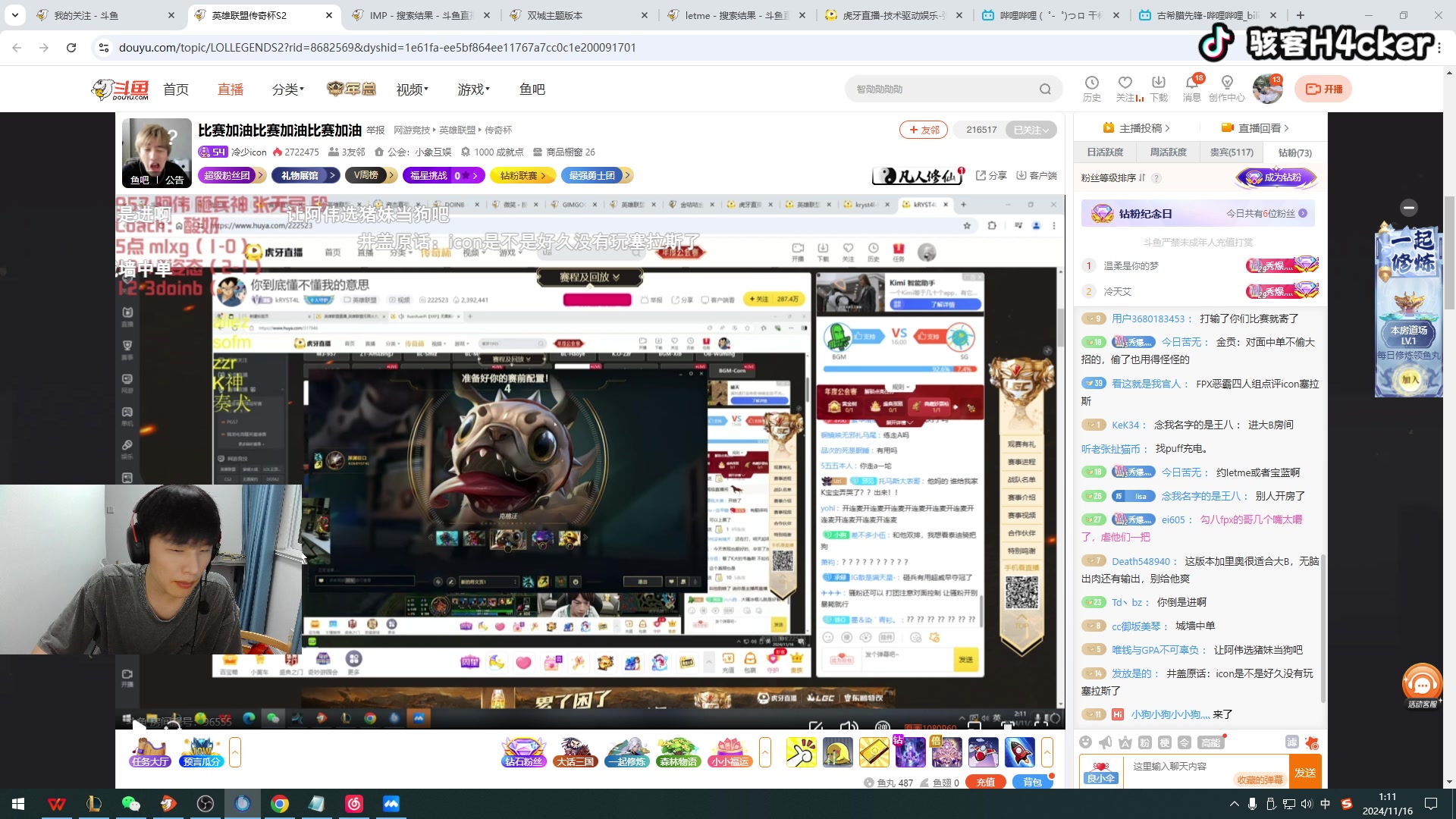This screenshot has width=1456, height=819.
Task: Open the 钻石粉丝 diamond fans icon
Action: (x=523, y=752)
